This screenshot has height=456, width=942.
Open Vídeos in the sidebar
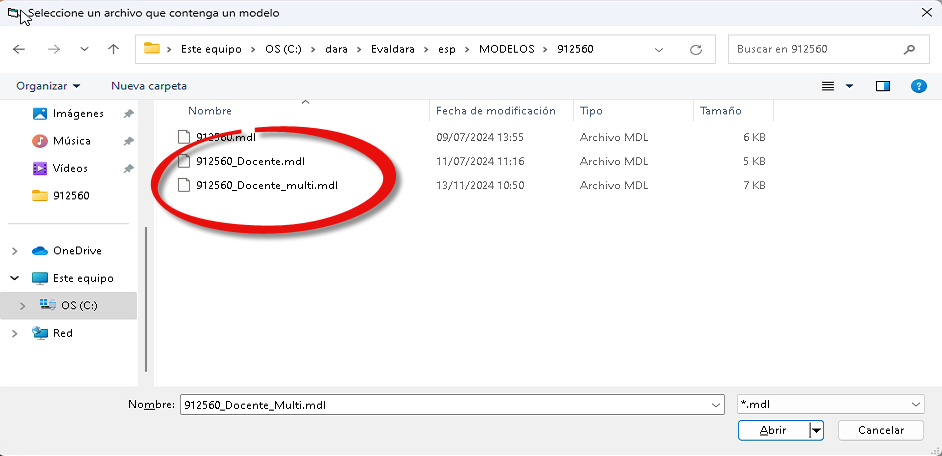[x=70, y=169]
